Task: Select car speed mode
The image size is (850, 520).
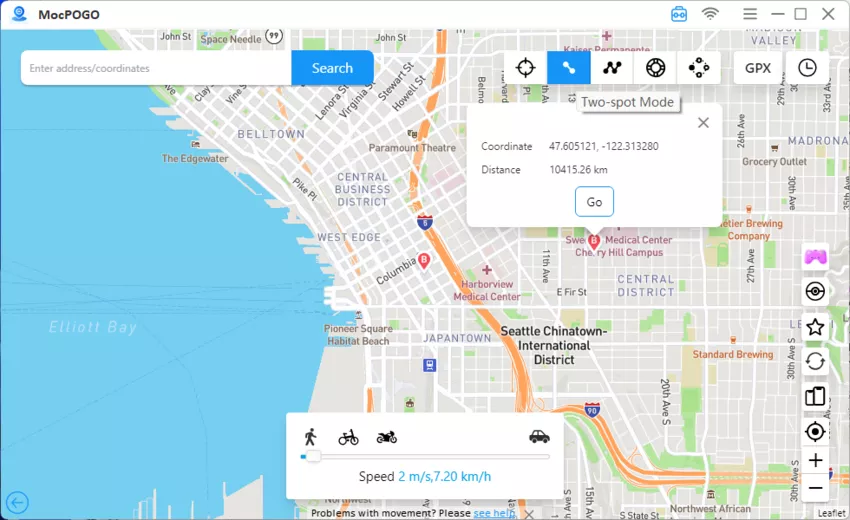Action: [x=539, y=436]
